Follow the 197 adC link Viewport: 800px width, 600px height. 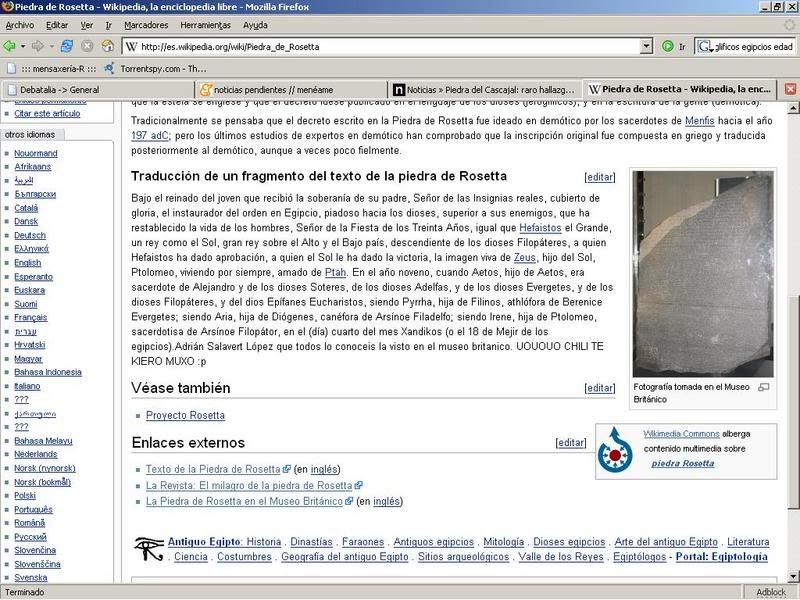click(x=149, y=136)
